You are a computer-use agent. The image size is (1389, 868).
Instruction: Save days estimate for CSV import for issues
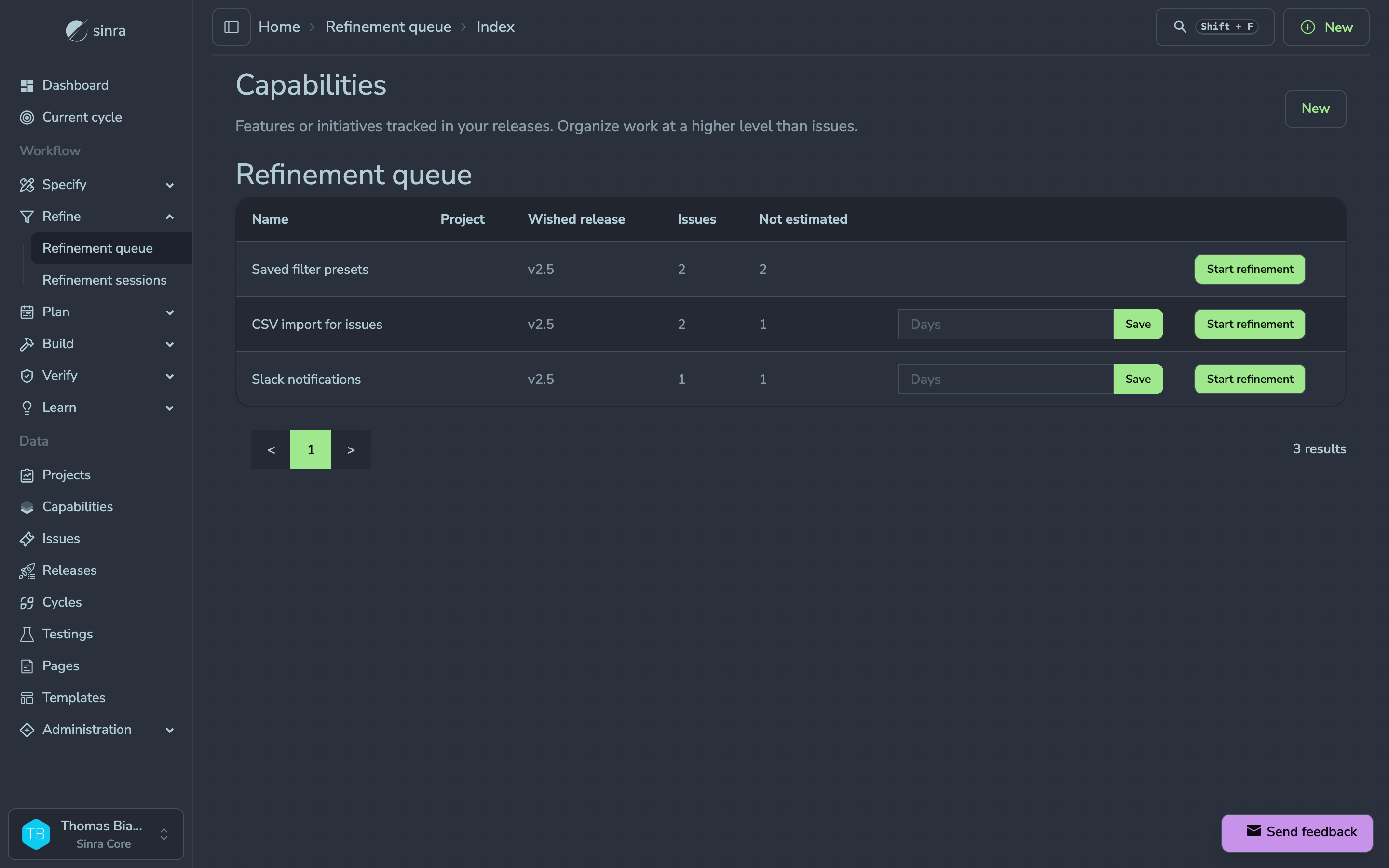(x=1138, y=324)
